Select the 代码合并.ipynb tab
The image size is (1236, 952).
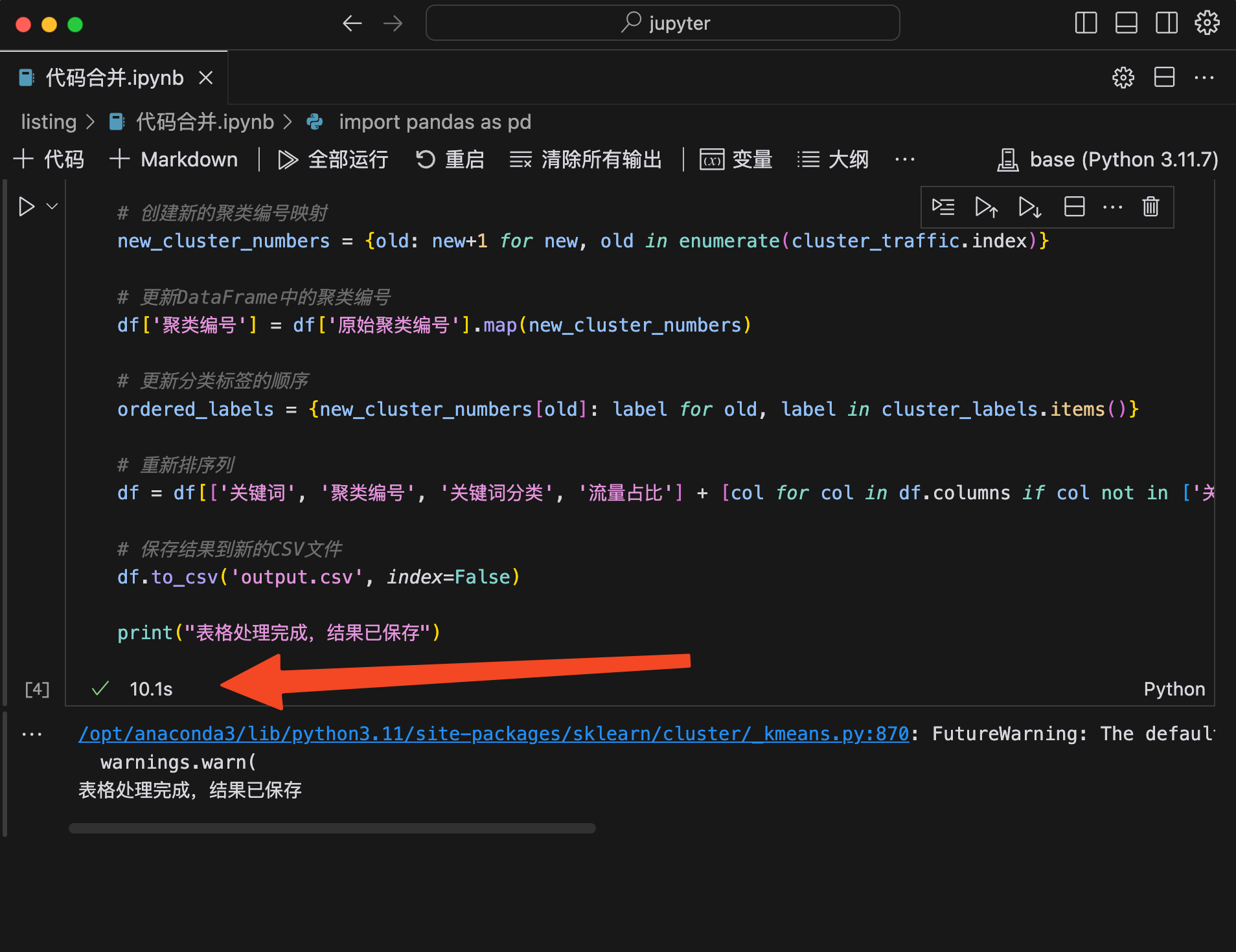point(113,78)
